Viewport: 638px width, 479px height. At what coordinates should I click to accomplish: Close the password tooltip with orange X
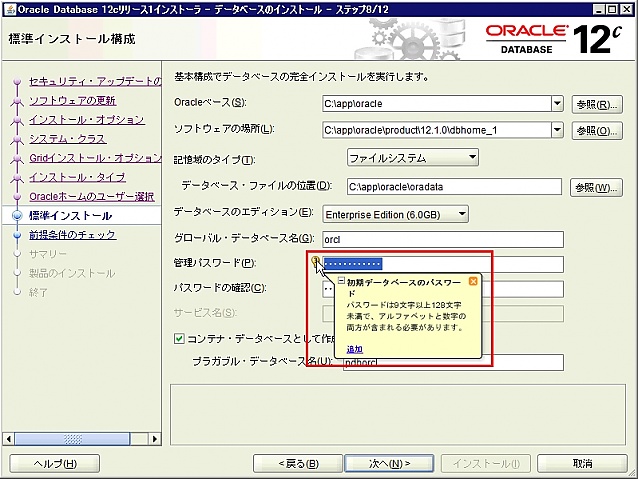tap(473, 281)
